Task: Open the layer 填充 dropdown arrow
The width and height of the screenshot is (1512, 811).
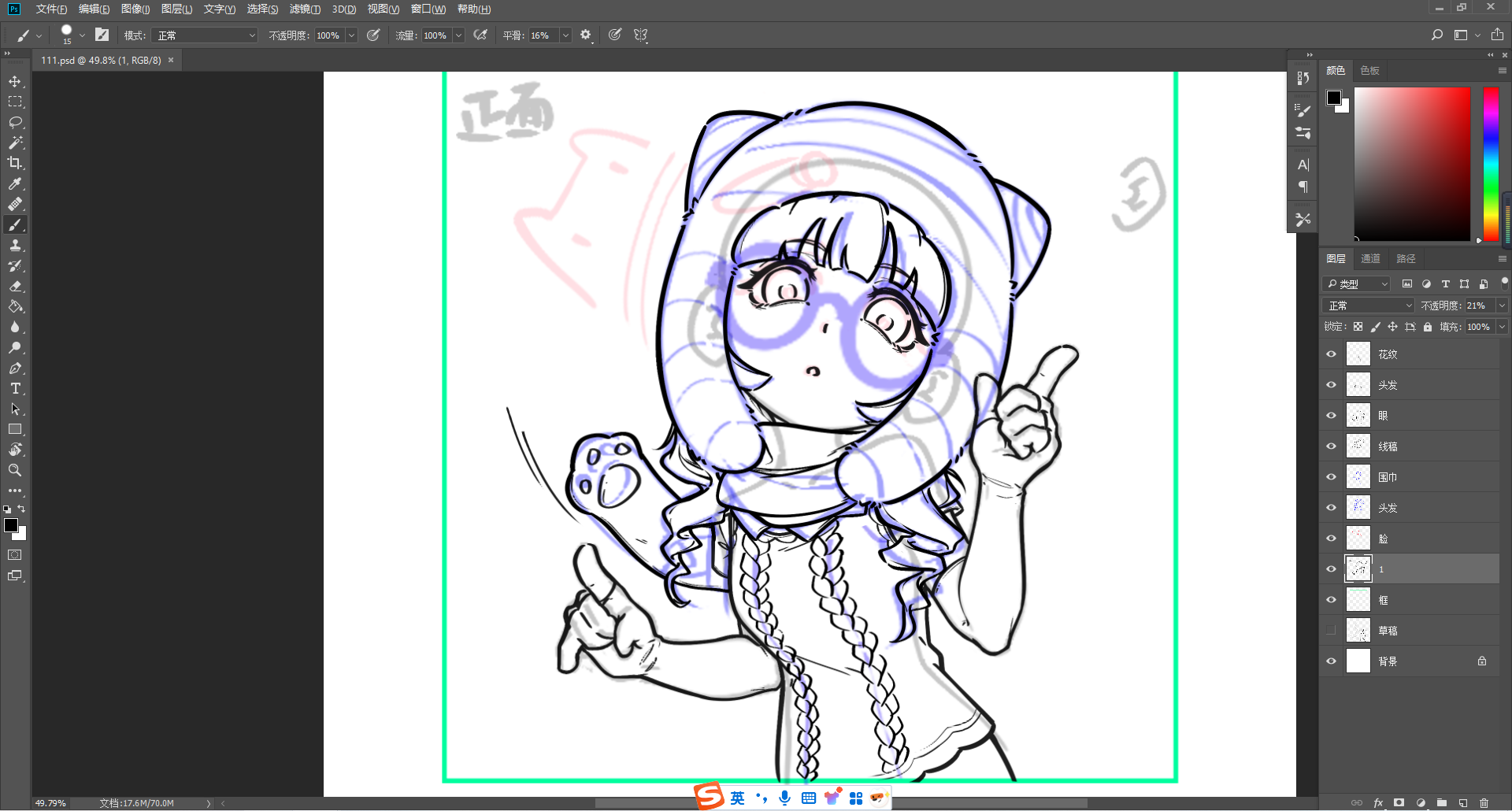Action: (1502, 327)
